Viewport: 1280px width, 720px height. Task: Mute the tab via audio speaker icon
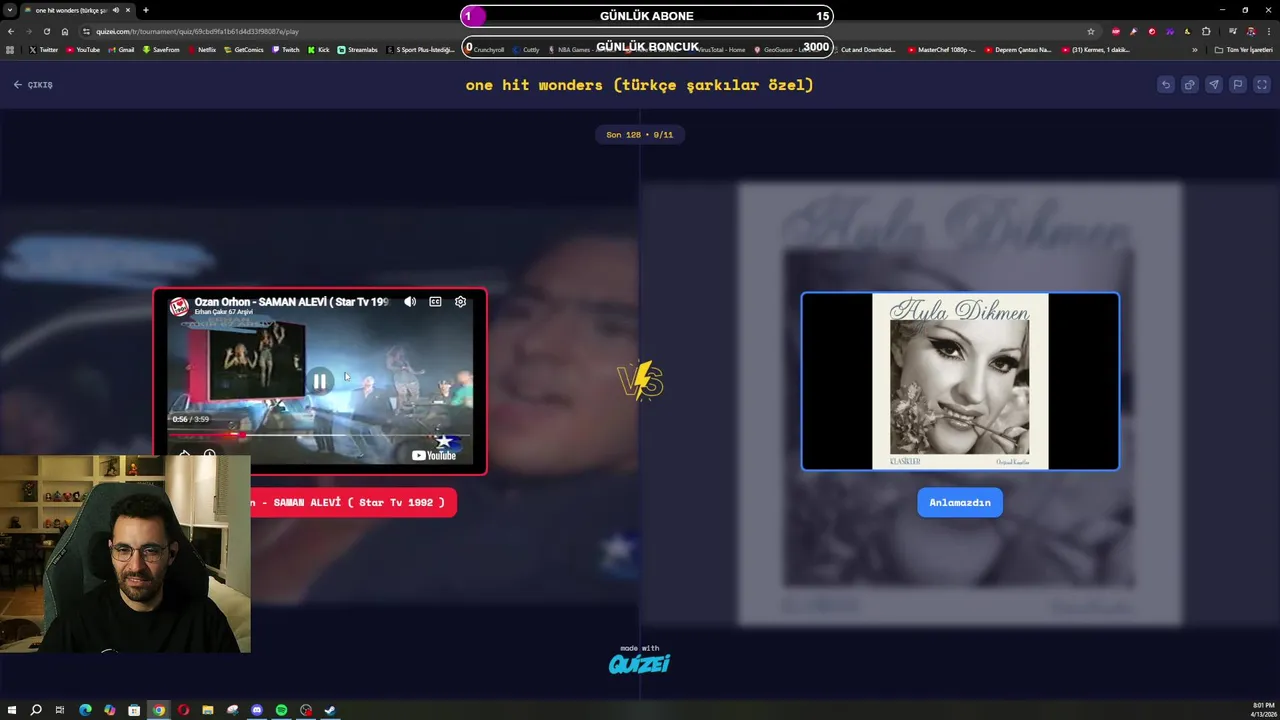116,10
